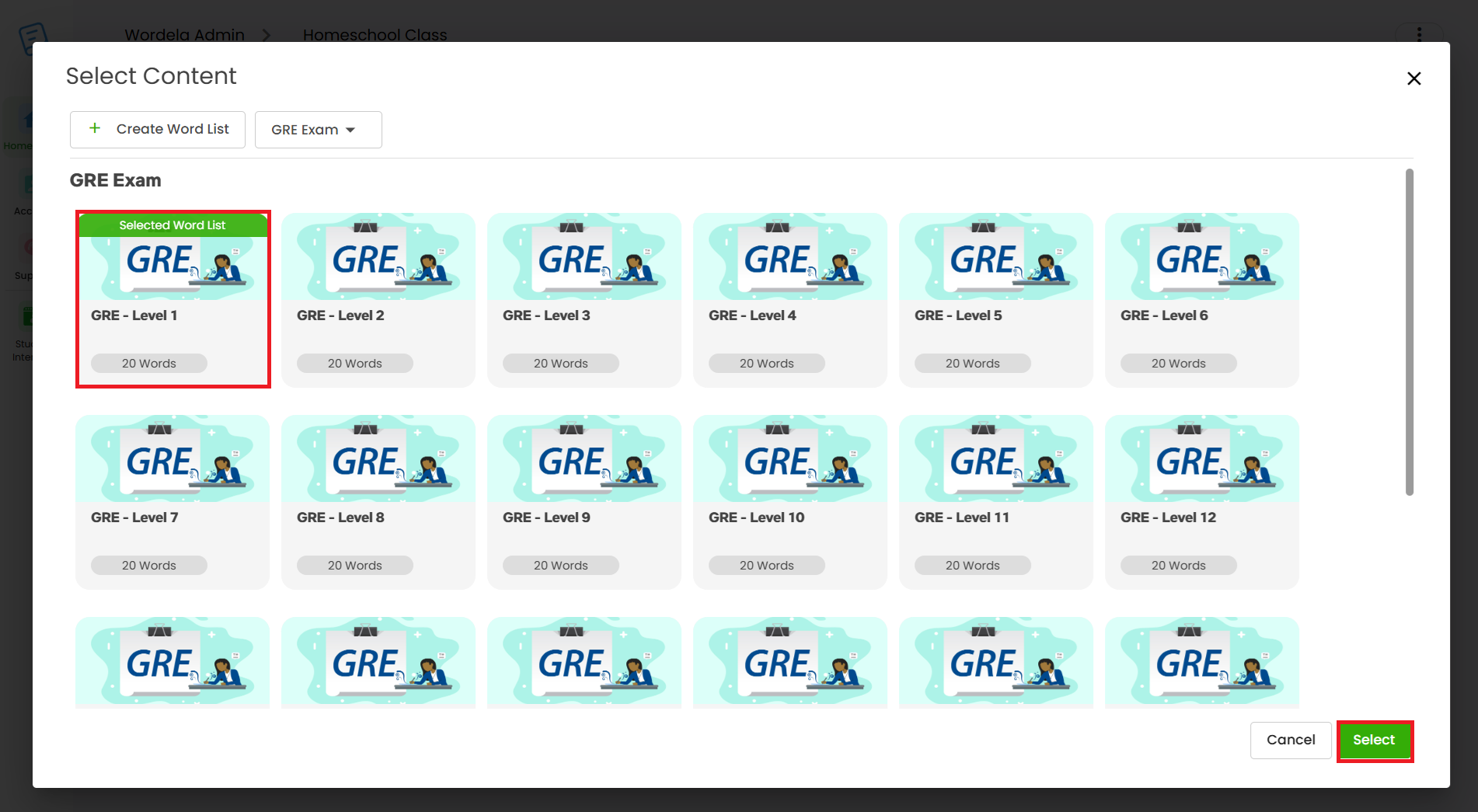Click Wordela Admin breadcrumb in background page
The height and width of the screenshot is (812, 1478).
pyautogui.click(x=184, y=35)
